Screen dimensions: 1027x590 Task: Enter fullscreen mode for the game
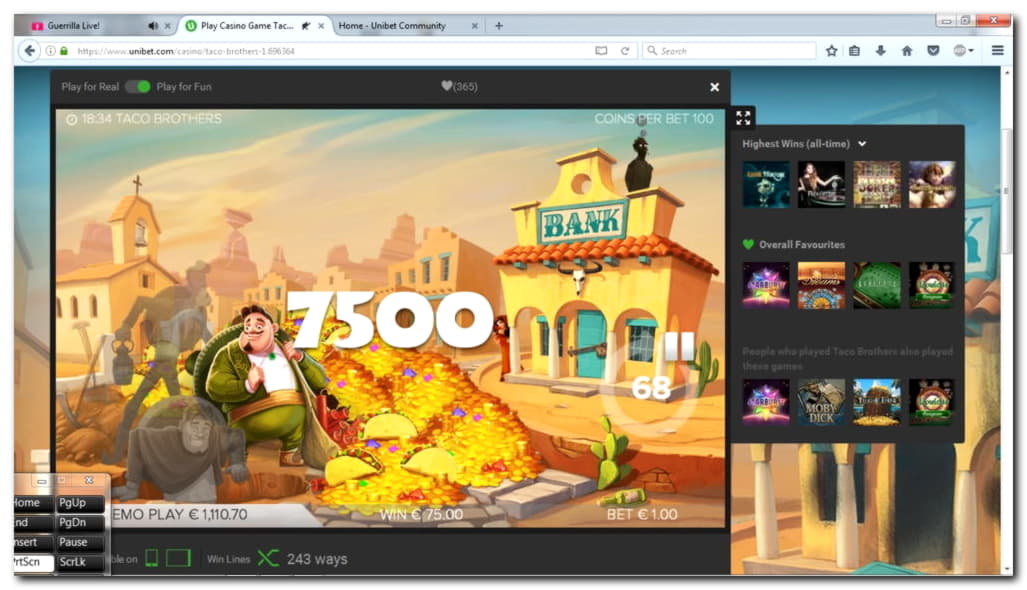(743, 118)
